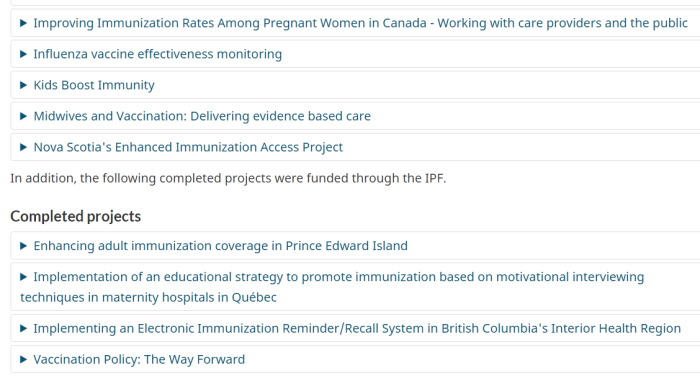Click the arrow beside Vaccination Policy: The Way Forward
The image size is (700, 391).
point(24,359)
